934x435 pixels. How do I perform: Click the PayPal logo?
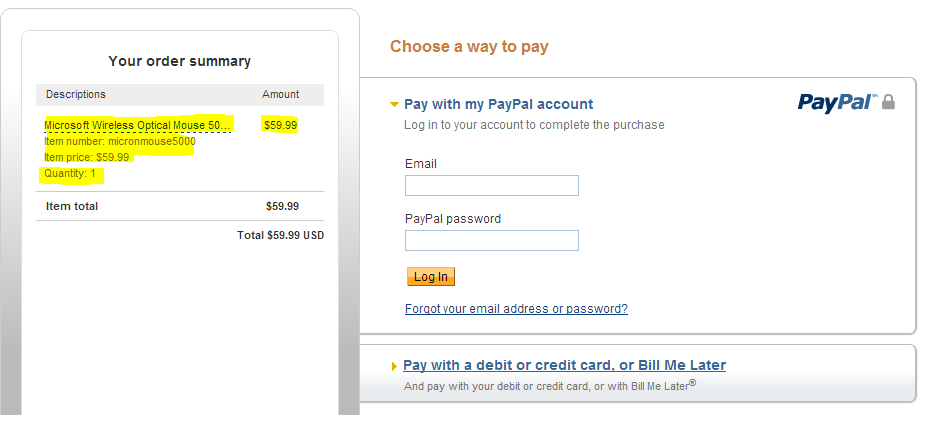pos(836,102)
